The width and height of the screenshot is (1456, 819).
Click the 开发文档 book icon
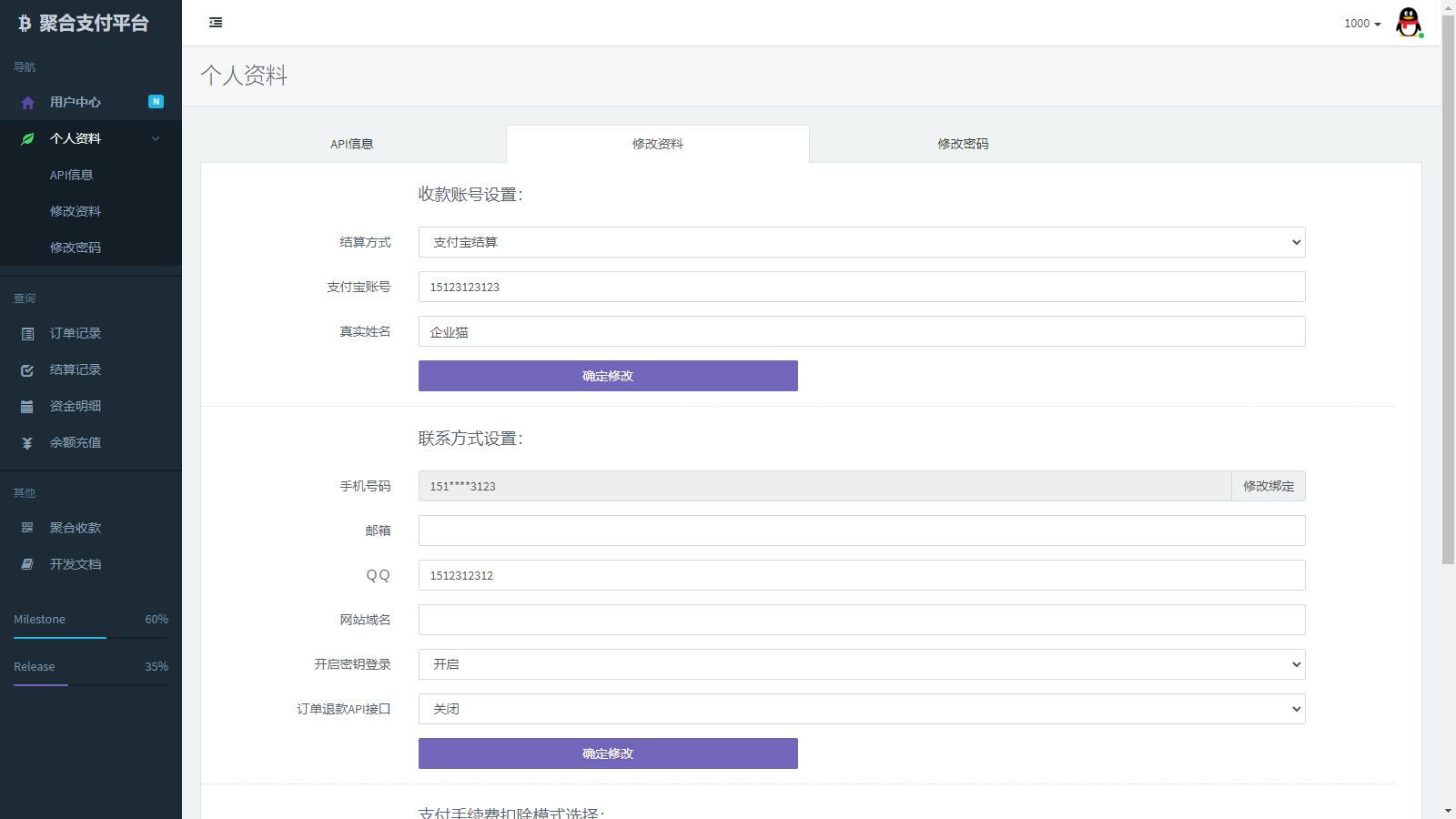26,564
